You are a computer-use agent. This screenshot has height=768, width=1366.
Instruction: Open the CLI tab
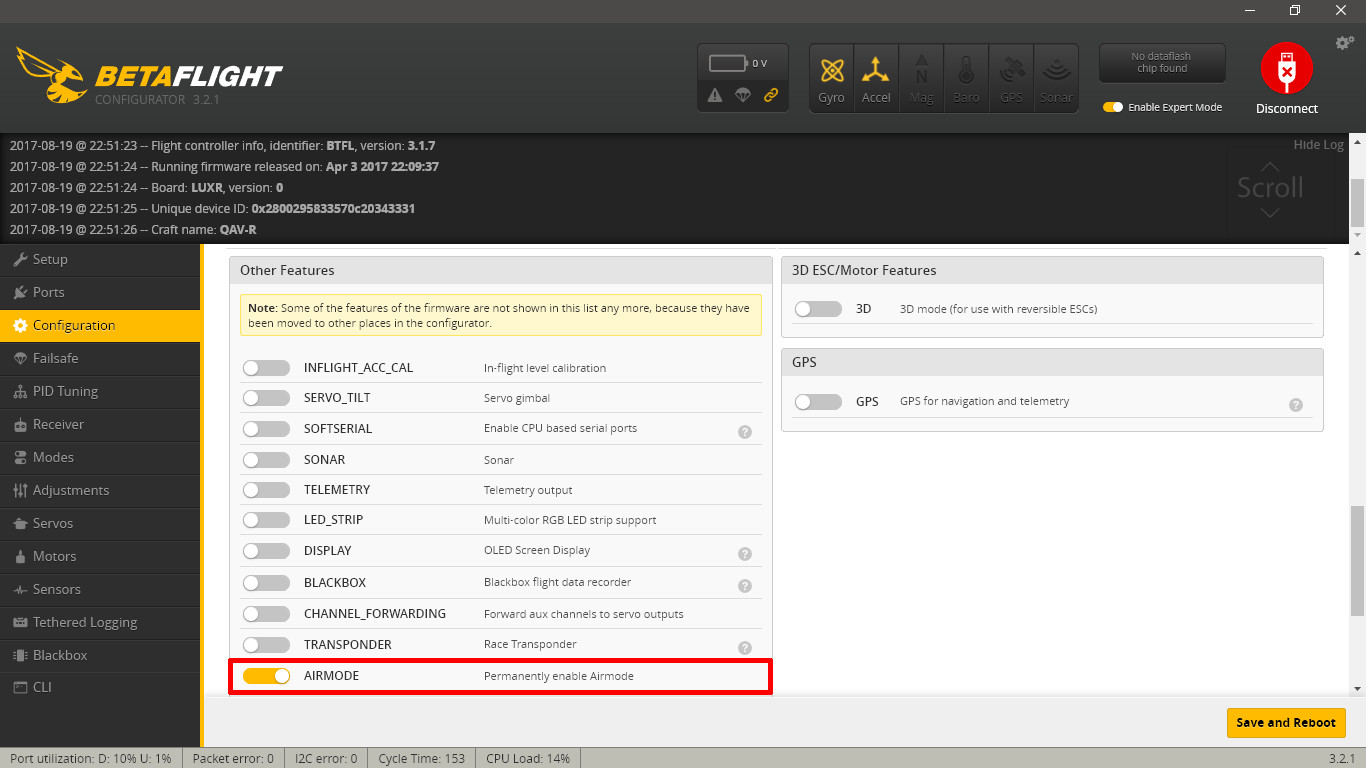(x=100, y=687)
